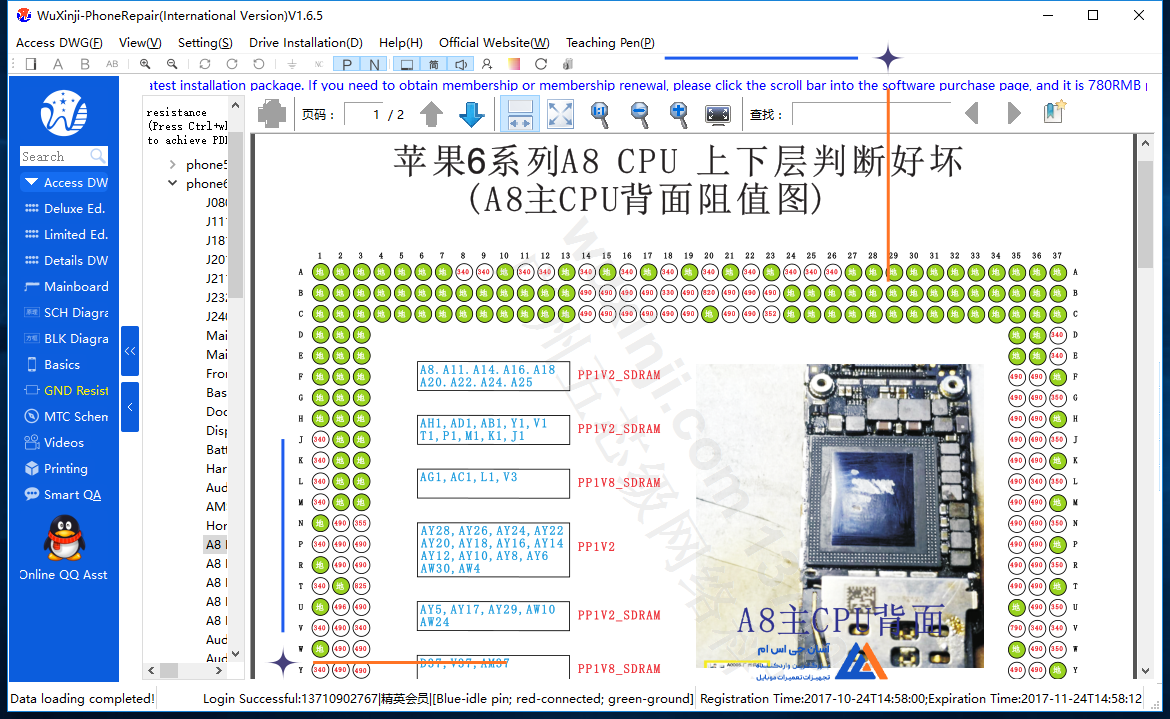The image size is (1170, 719).
Task: Collapse the phone6 tree node
Action: click(172, 183)
